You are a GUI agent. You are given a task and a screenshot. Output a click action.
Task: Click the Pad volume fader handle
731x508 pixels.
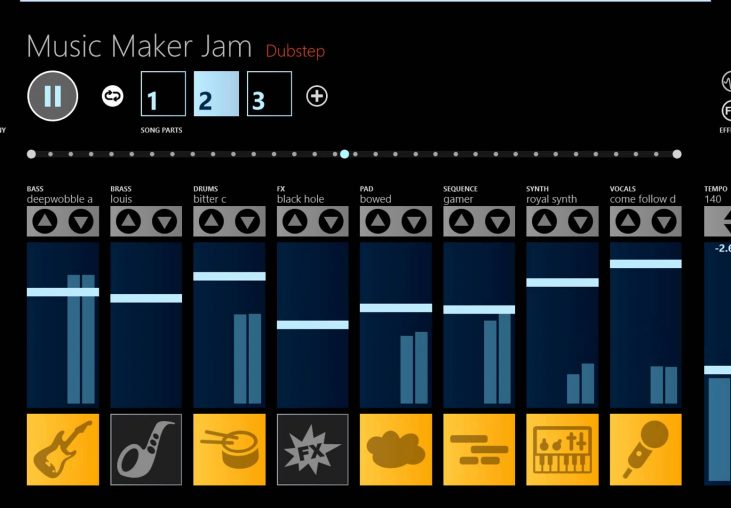[x=396, y=308]
